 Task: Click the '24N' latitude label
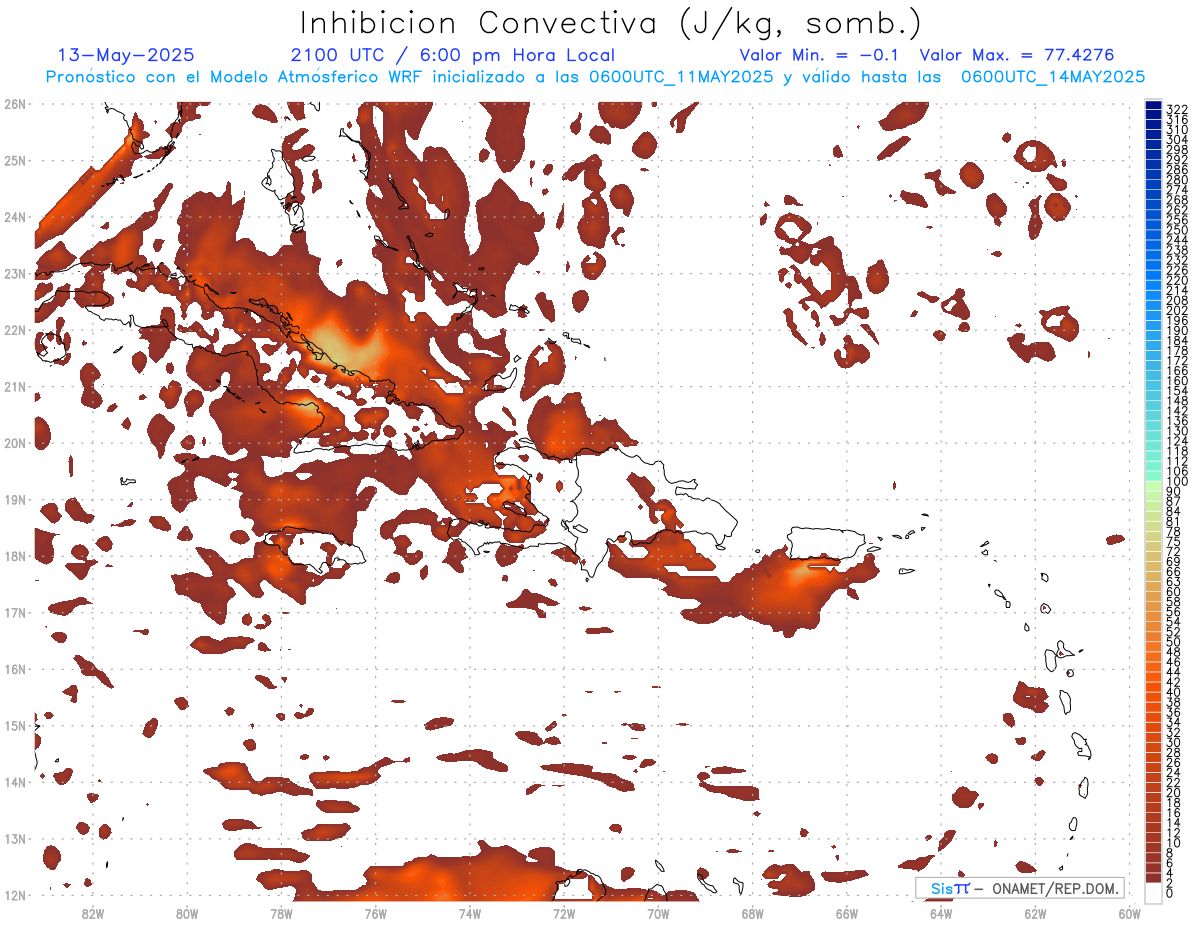pyautogui.click(x=14, y=217)
